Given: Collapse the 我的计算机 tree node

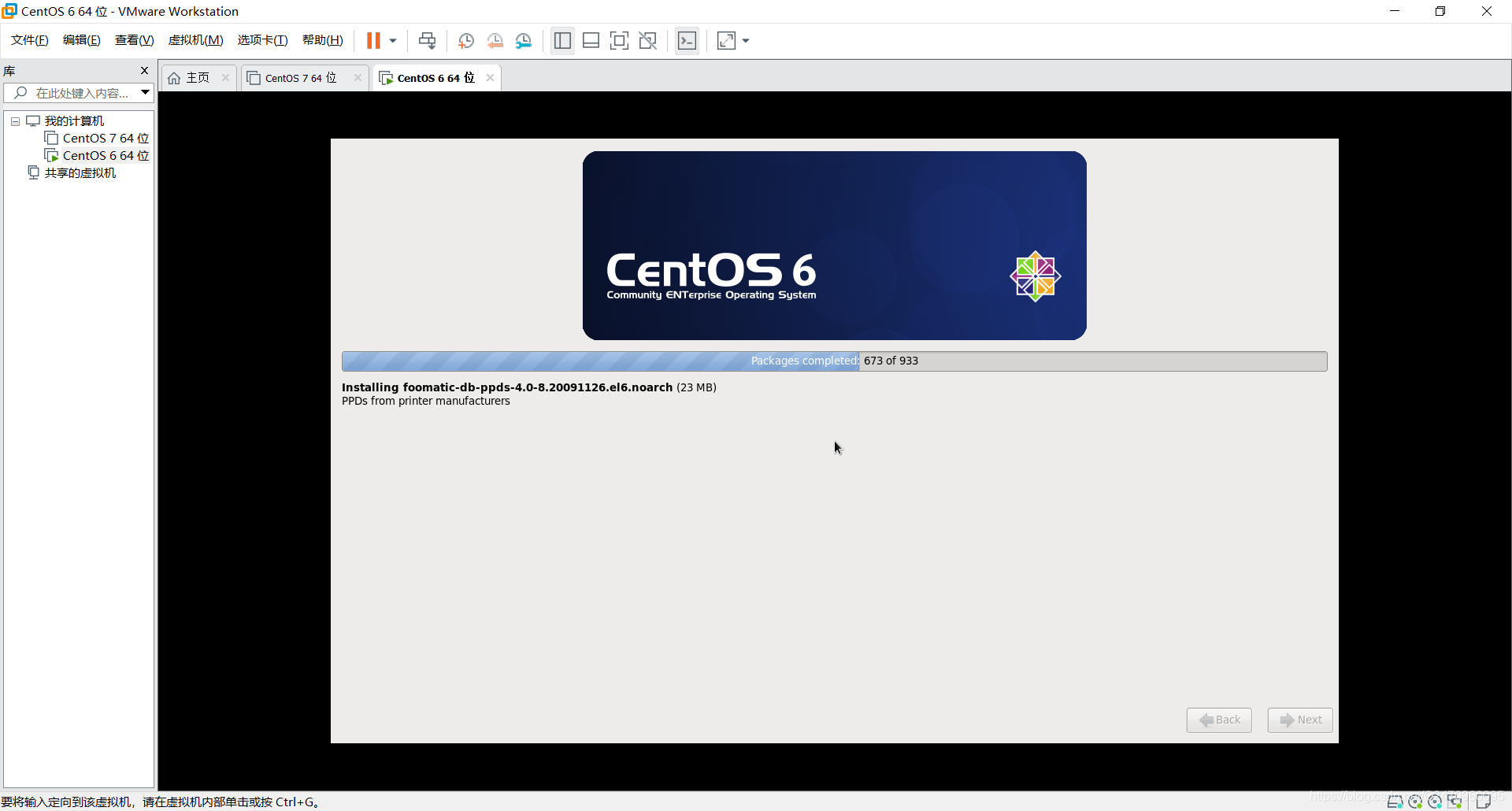Looking at the screenshot, I should click(x=15, y=121).
